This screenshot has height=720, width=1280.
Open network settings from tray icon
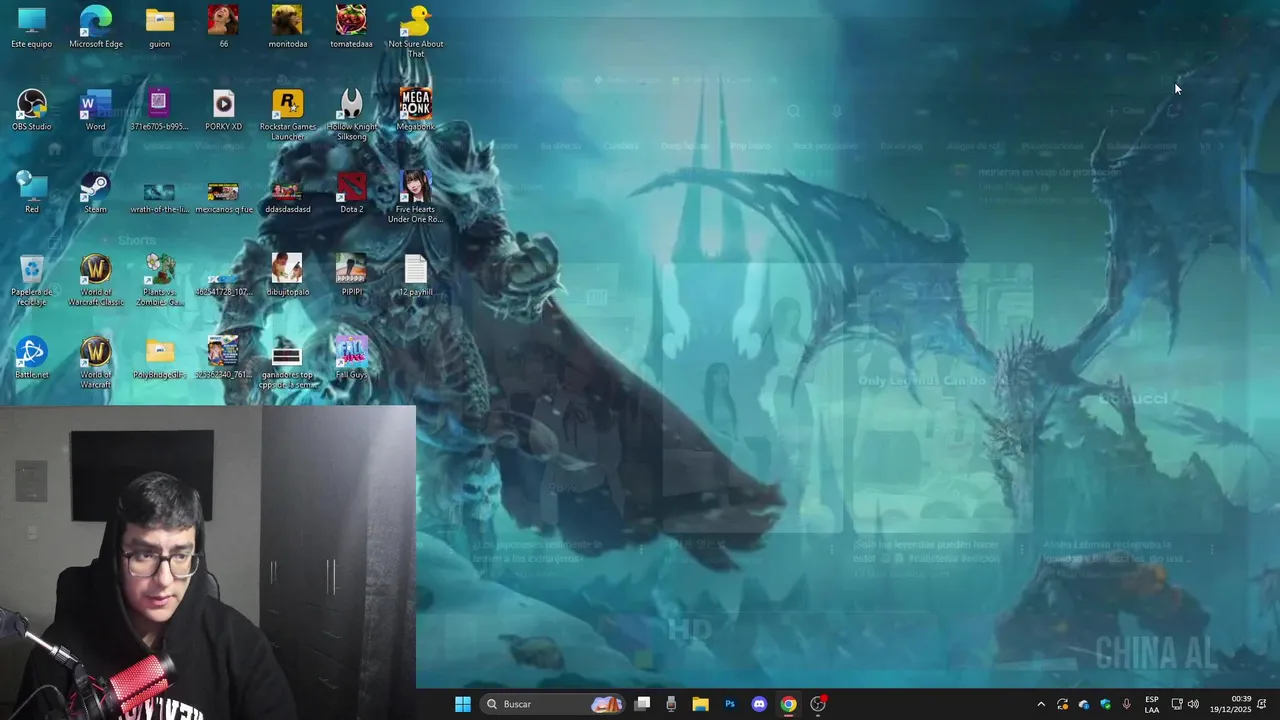point(1177,704)
